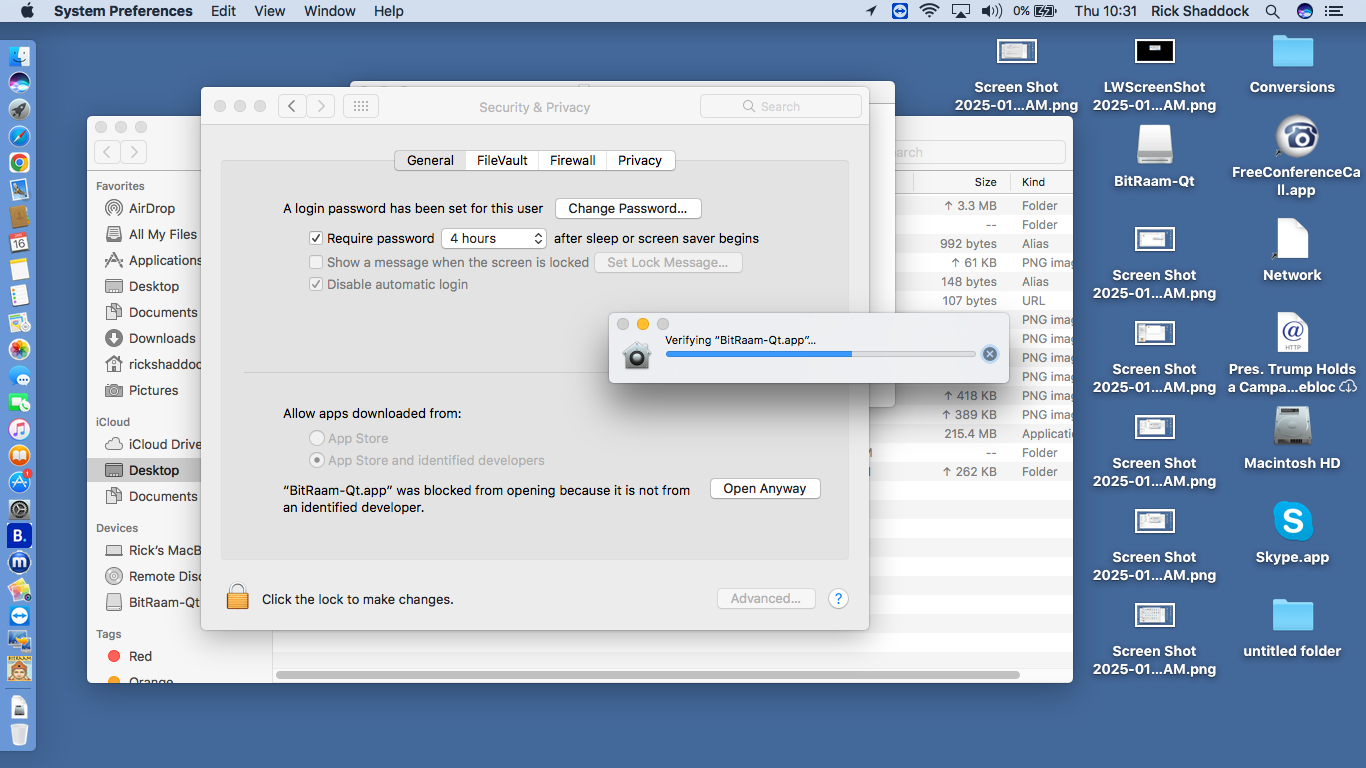
Task: Open the Window menu
Action: (330, 11)
